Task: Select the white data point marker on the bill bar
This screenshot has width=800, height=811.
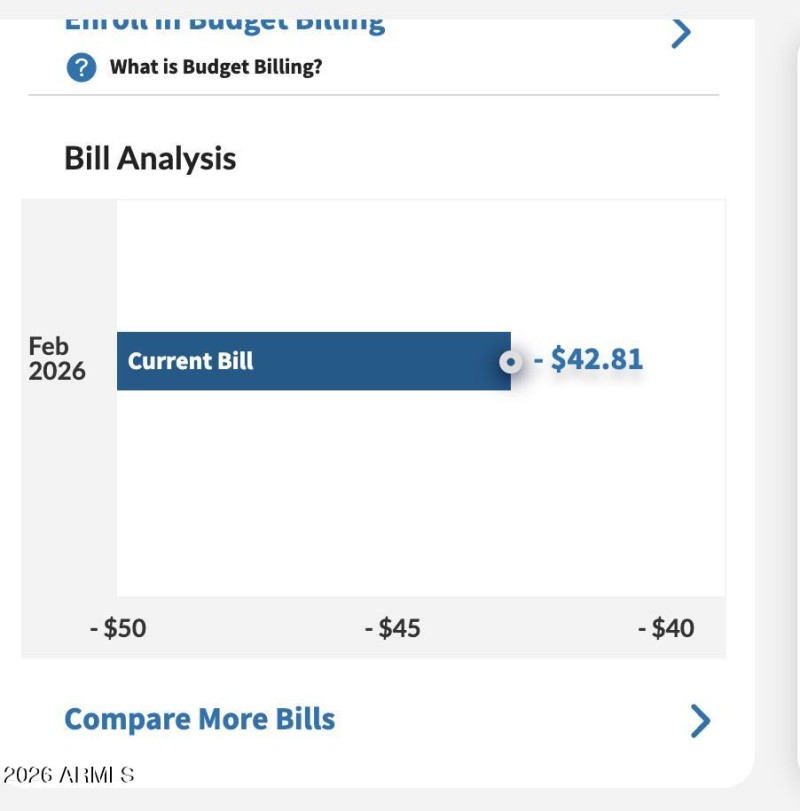Action: pos(511,362)
